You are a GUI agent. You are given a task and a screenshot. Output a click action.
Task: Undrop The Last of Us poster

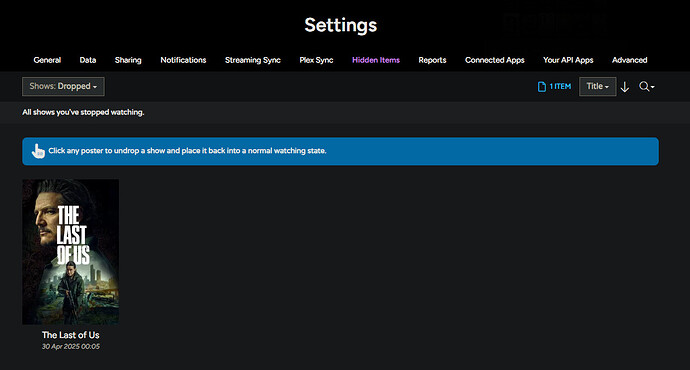click(70, 252)
